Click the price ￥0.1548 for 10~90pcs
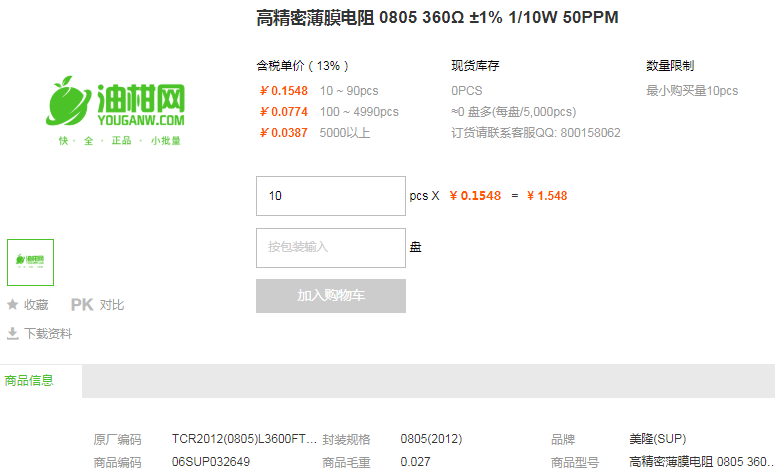Screen dimensions: 775x470 (284, 91)
